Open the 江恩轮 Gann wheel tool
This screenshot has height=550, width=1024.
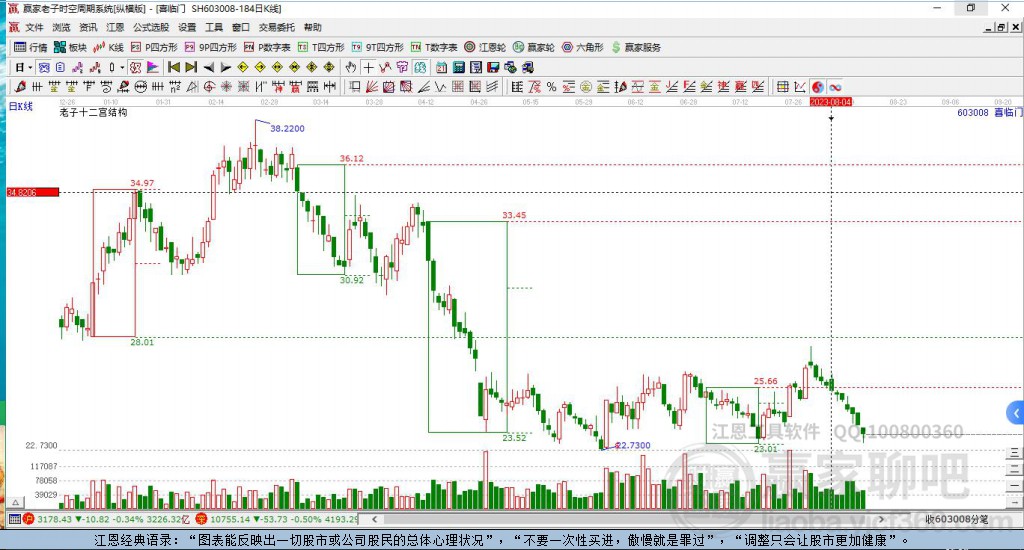click(485, 47)
